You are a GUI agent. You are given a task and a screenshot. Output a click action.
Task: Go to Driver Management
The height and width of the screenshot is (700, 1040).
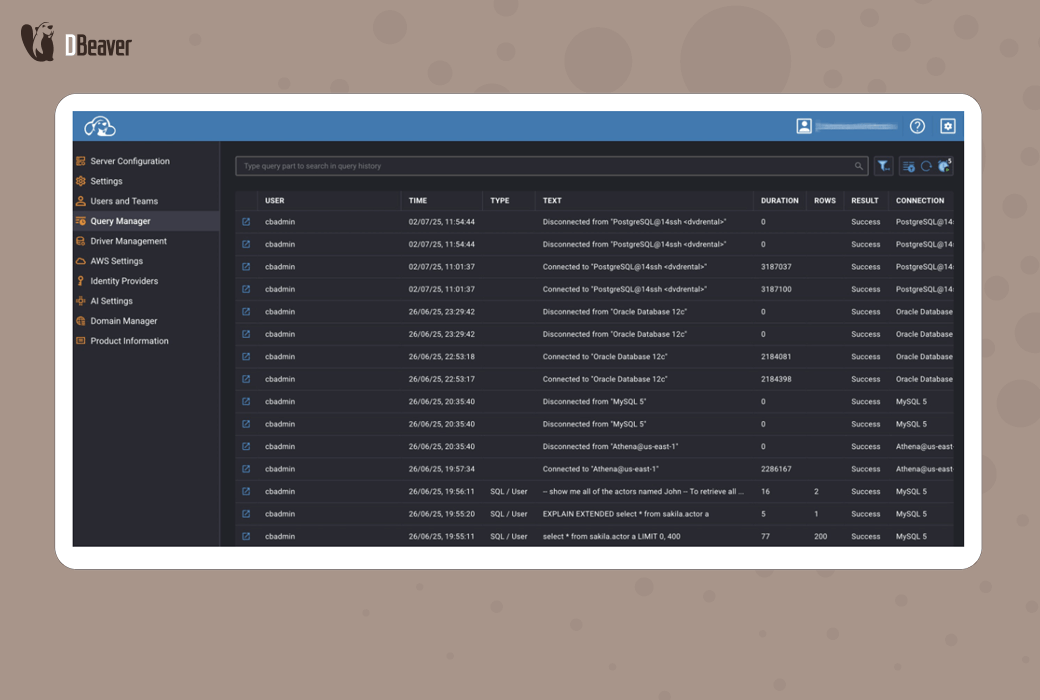(128, 241)
